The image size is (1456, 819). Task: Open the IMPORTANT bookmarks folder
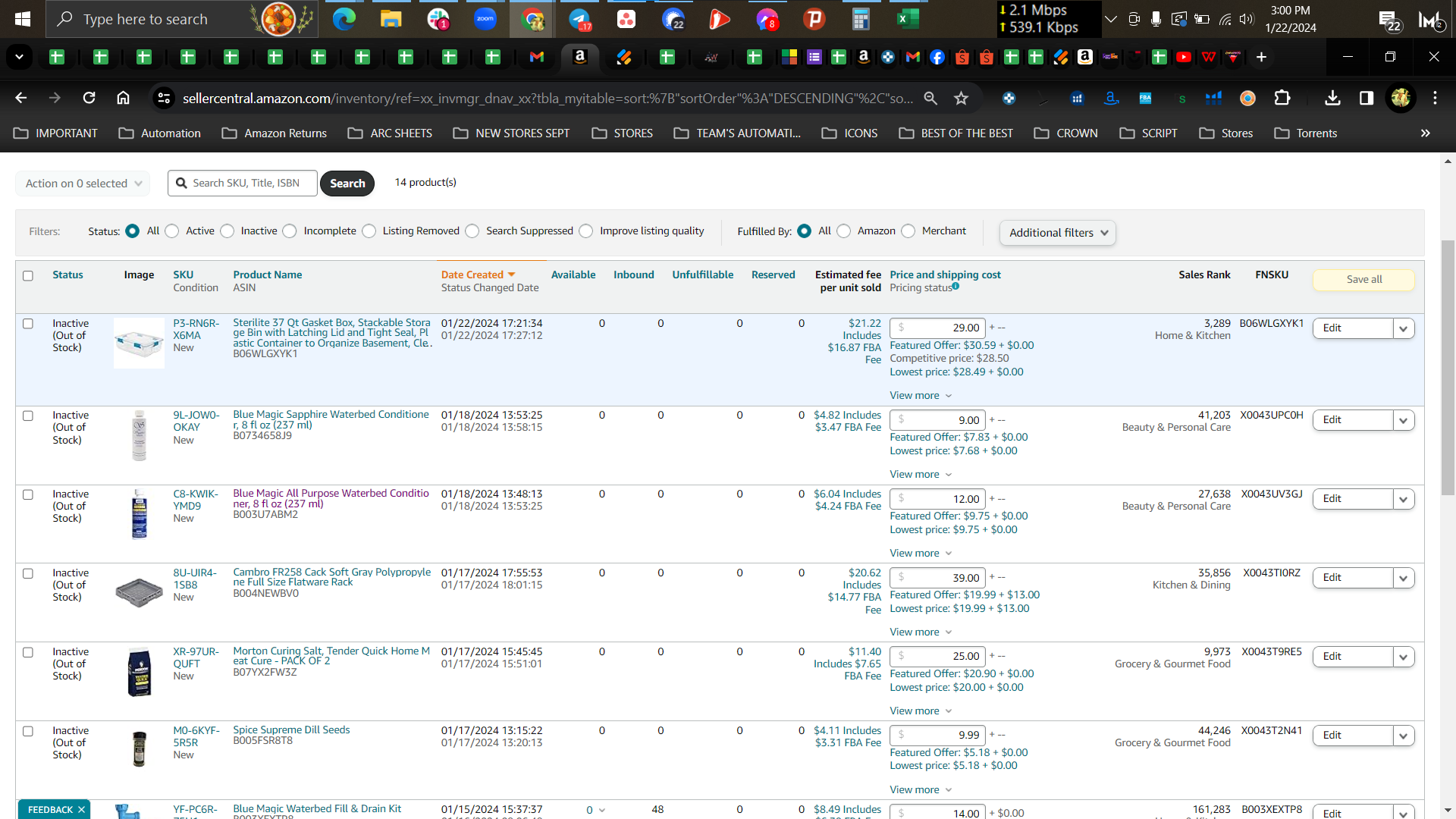coord(56,133)
